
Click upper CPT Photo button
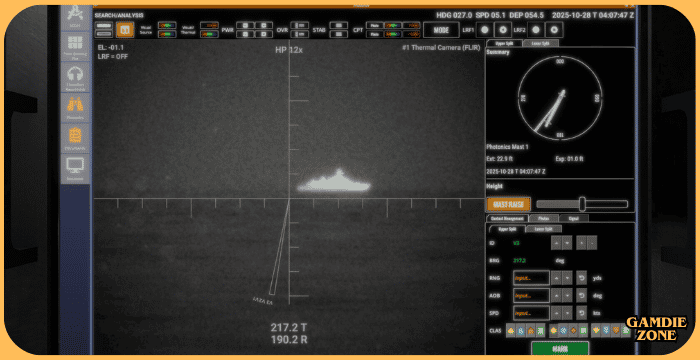375,25
